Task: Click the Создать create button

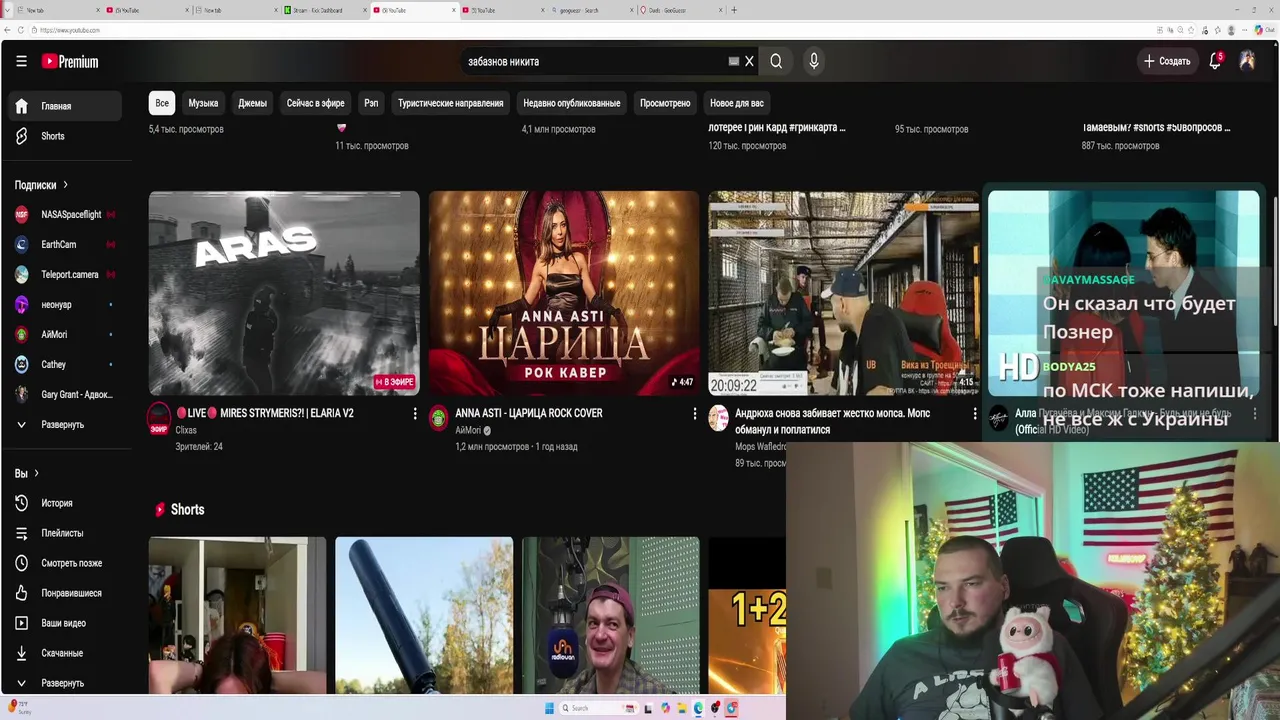Action: click(1167, 61)
